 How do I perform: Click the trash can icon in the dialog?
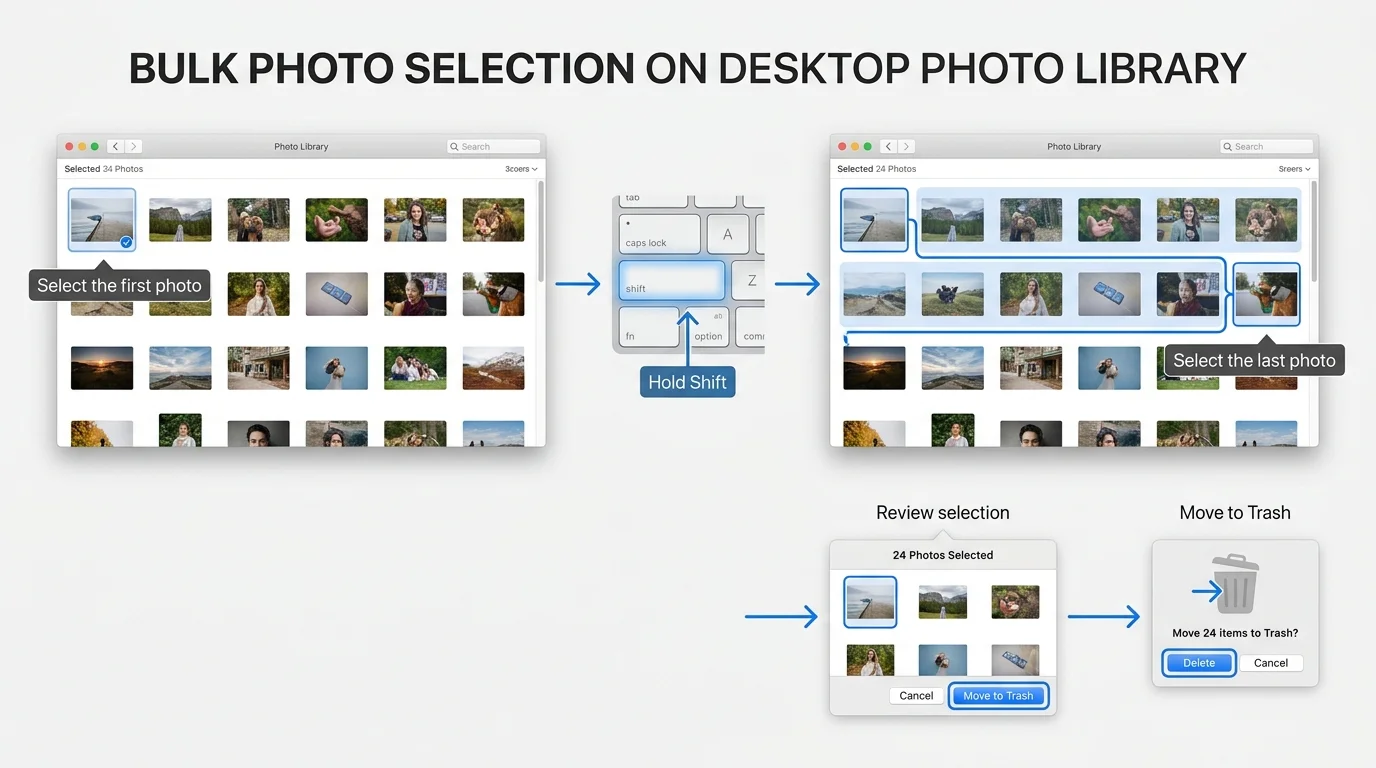pyautogui.click(x=1236, y=585)
